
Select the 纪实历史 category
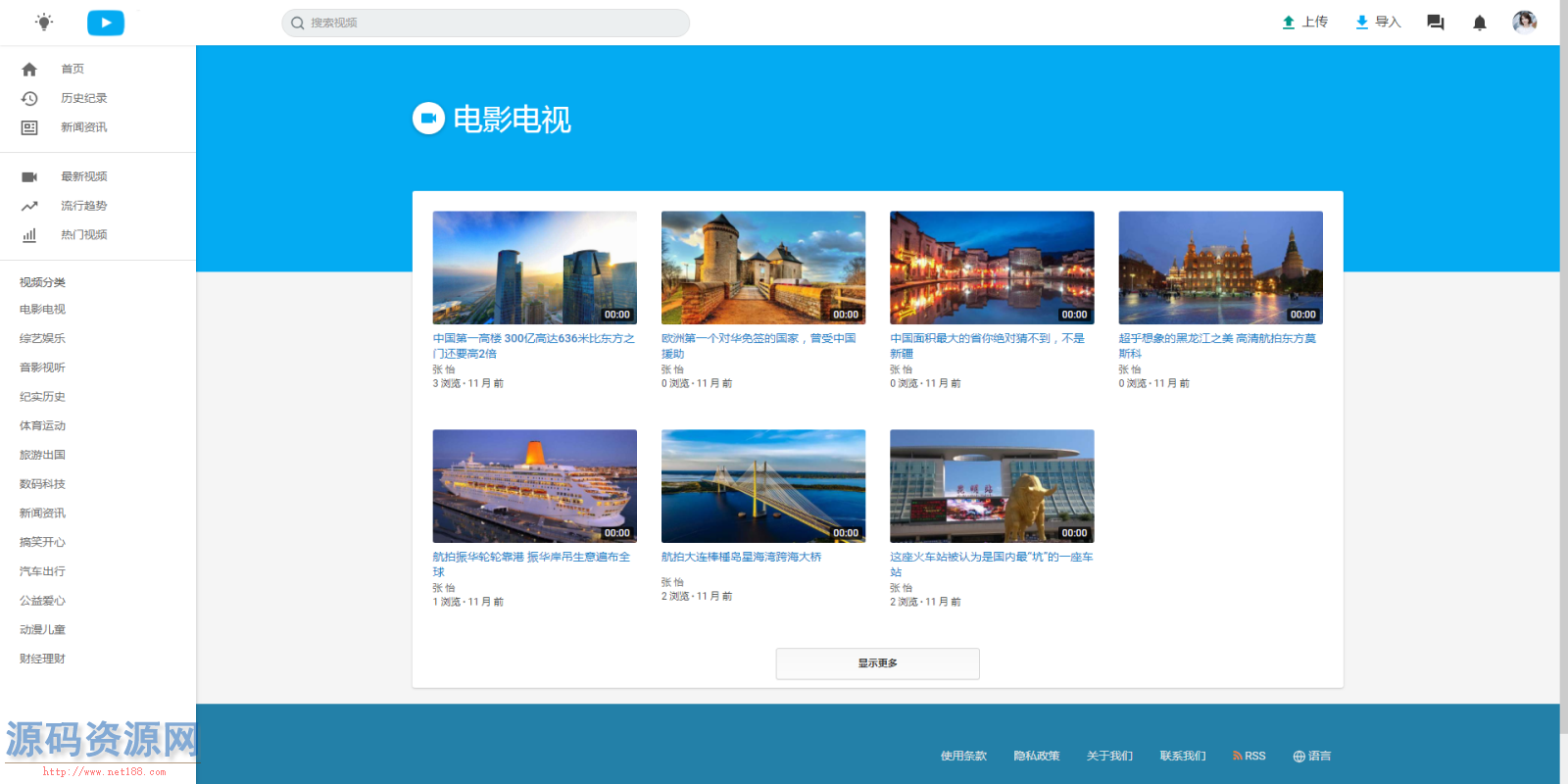pyautogui.click(x=42, y=397)
